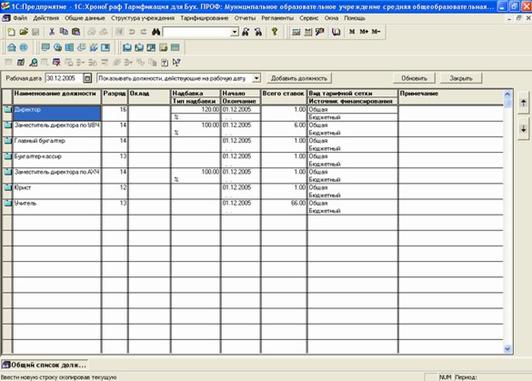
Task: Click the boxed question mark icon in third toolbar
Action: 165,62
